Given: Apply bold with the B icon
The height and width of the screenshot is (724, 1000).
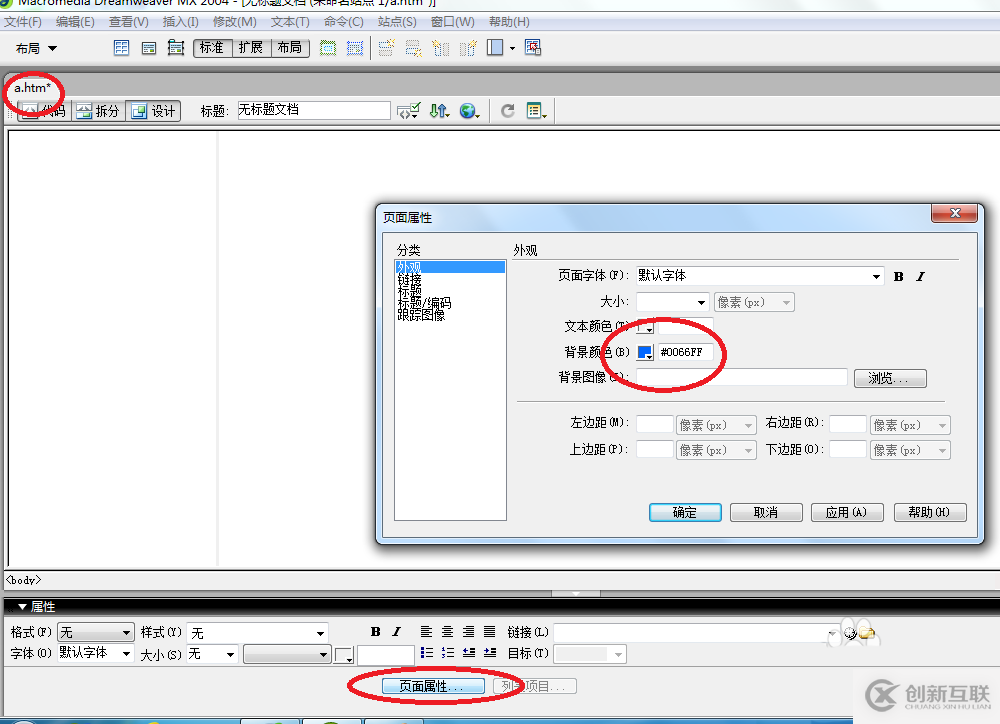Looking at the screenshot, I should click(375, 631).
